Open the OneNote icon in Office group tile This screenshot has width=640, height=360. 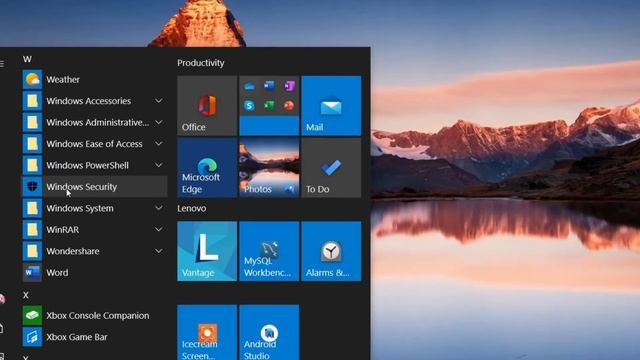pos(289,86)
